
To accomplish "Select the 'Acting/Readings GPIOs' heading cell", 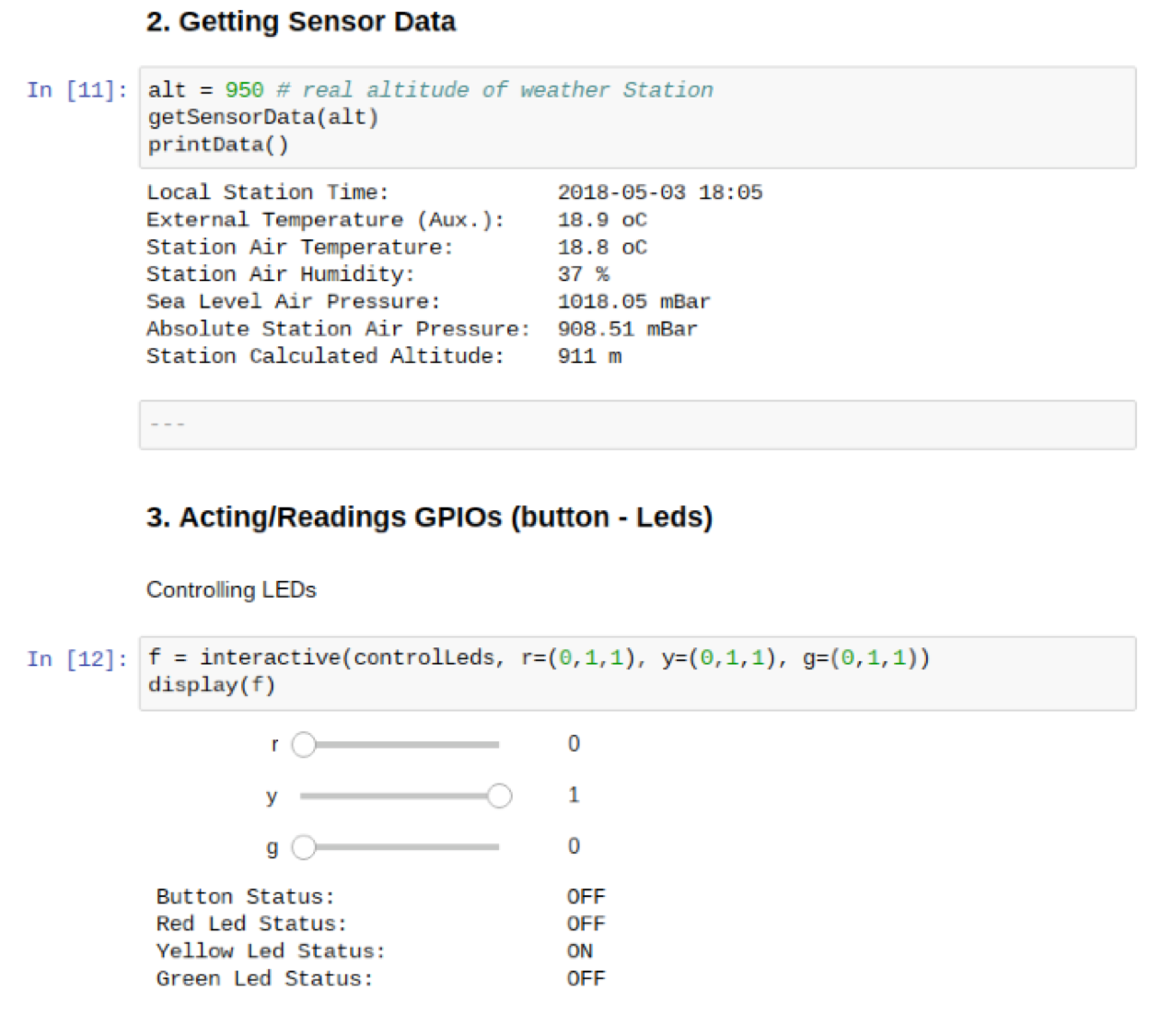I will tap(429, 518).
